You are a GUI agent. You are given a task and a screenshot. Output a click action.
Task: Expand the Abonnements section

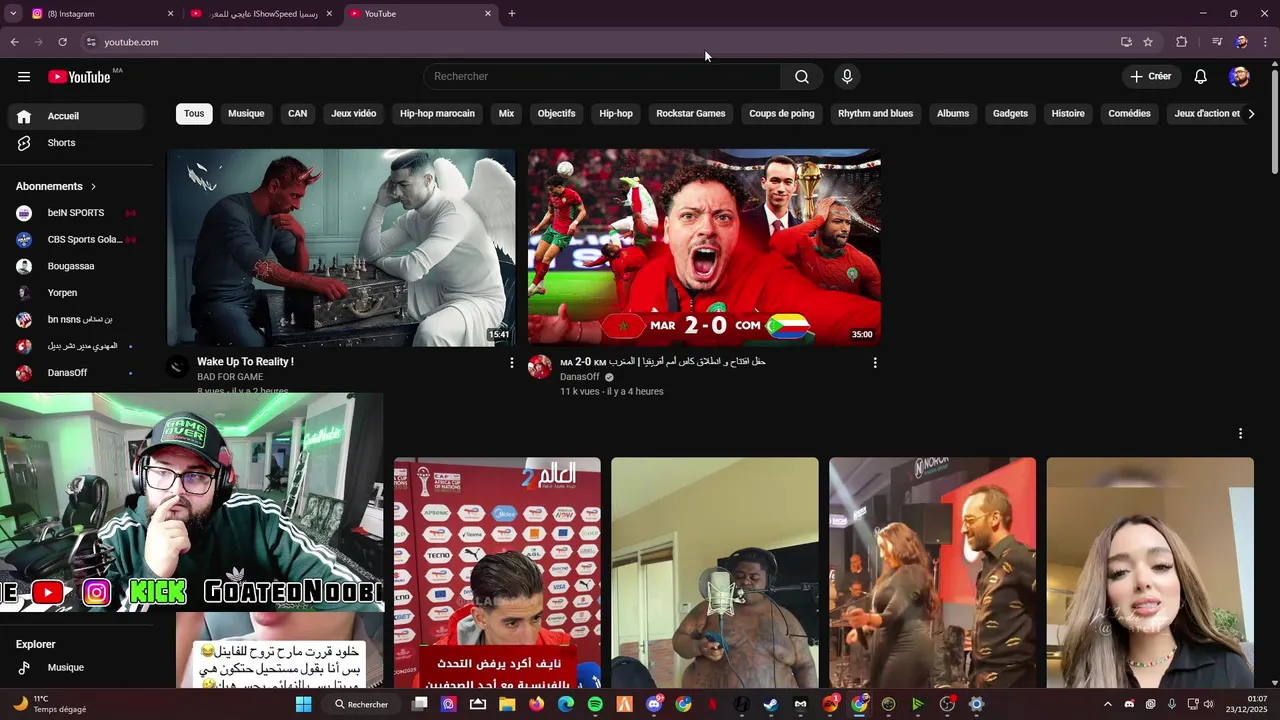[56, 187]
